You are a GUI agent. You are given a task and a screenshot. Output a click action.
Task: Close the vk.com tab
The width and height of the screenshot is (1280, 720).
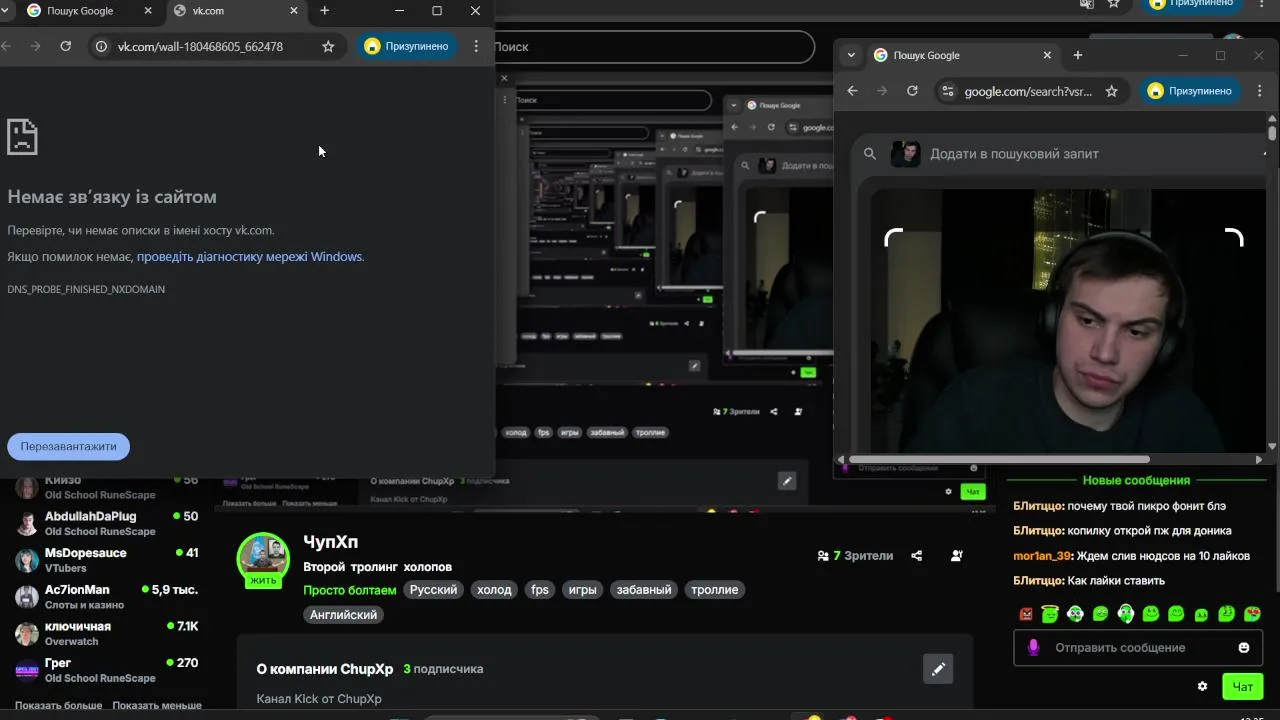pos(294,10)
